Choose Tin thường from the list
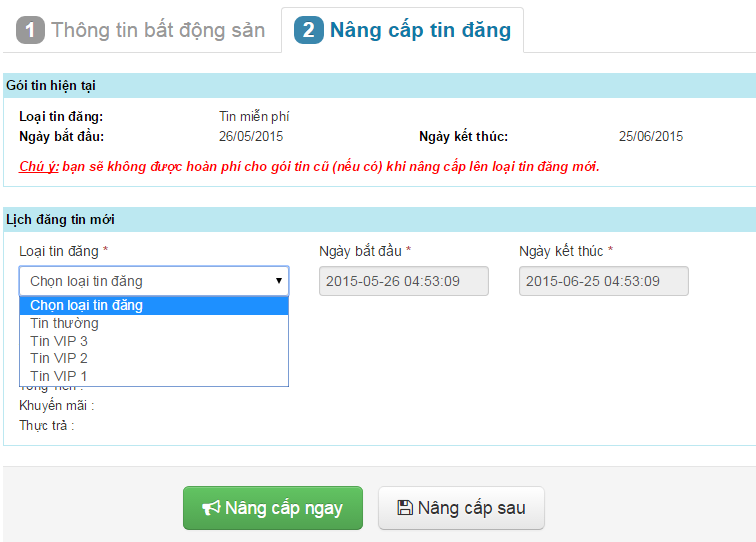756x542 pixels. (x=64, y=323)
